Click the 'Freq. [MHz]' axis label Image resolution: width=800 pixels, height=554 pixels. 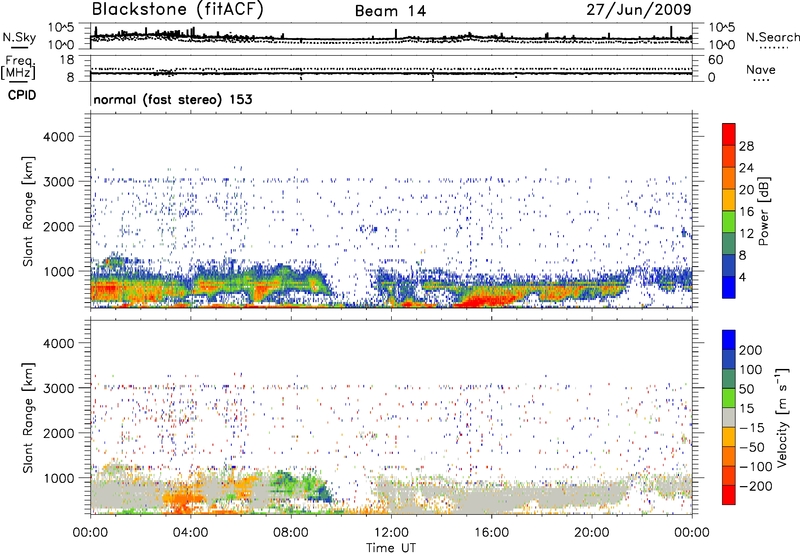tap(18, 67)
